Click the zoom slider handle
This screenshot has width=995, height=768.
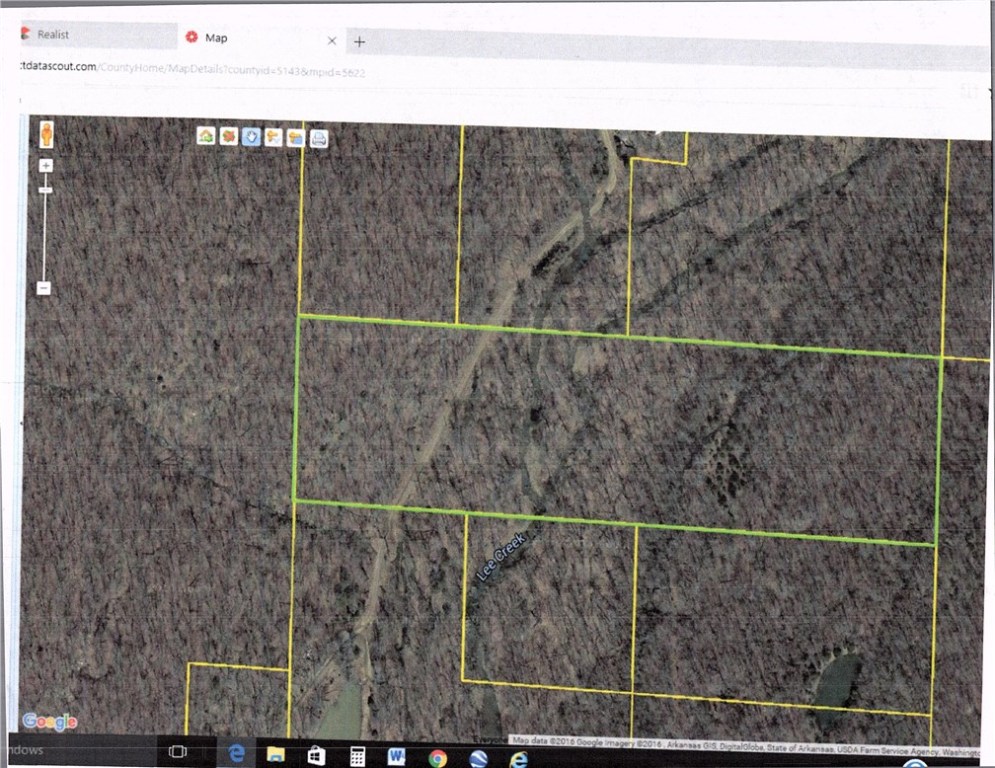click(45, 190)
